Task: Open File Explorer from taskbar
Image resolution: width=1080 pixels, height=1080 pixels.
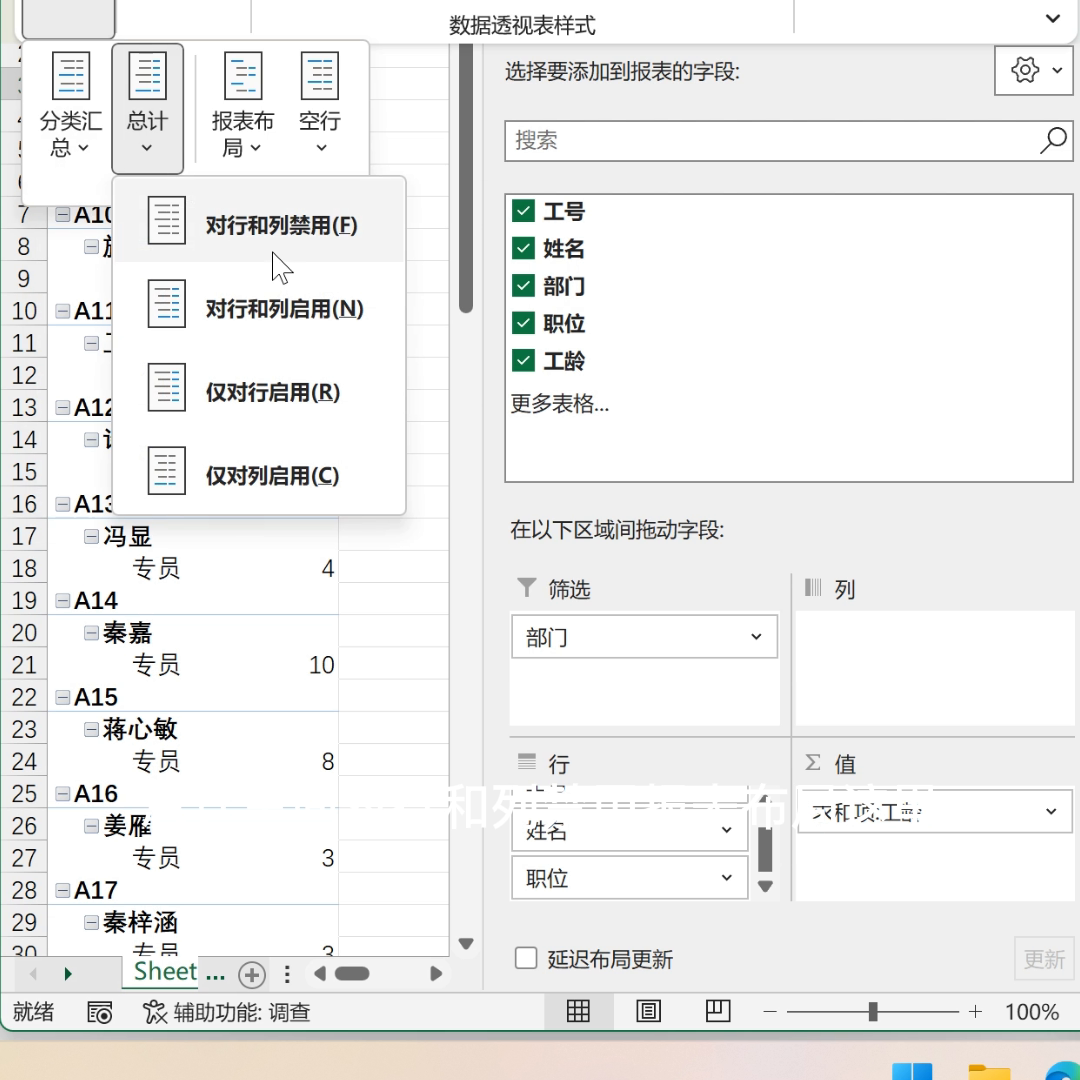Action: click(989, 1072)
